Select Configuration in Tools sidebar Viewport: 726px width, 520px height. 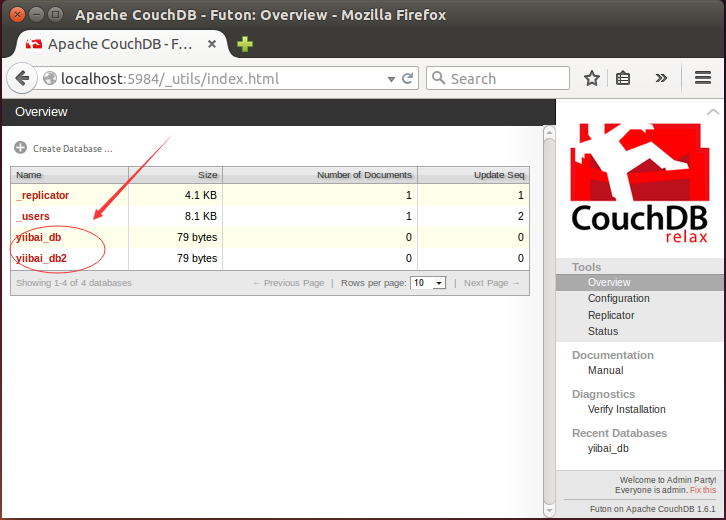(618, 299)
